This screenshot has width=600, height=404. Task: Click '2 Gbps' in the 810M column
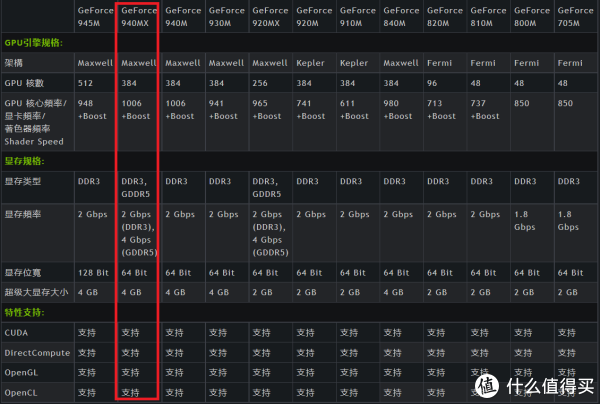tap(485, 214)
